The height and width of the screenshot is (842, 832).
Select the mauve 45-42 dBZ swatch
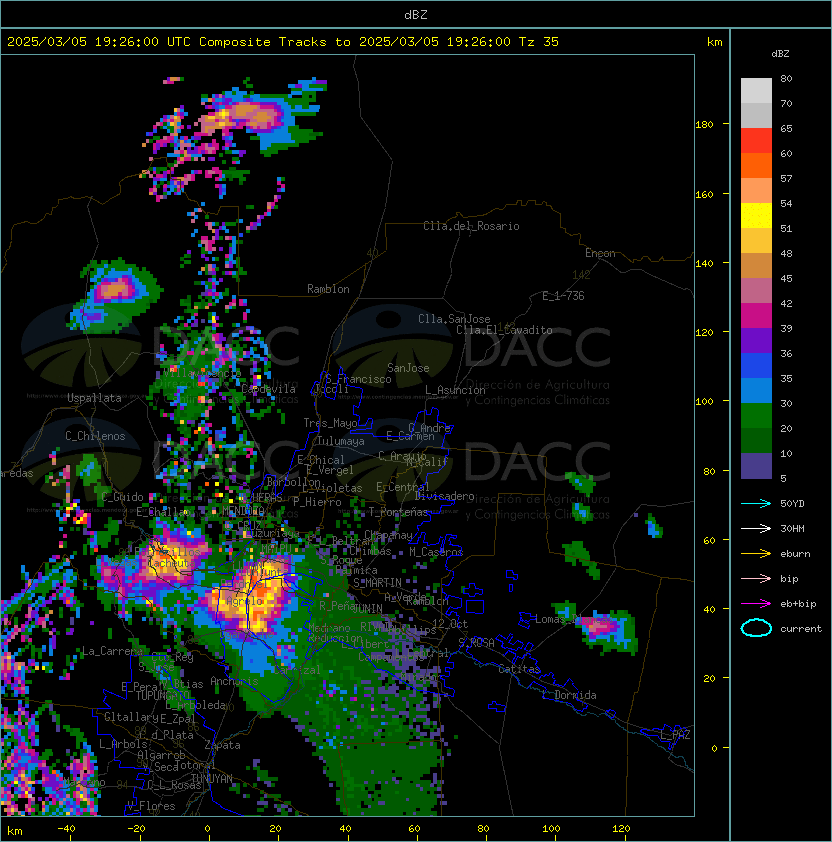click(756, 291)
